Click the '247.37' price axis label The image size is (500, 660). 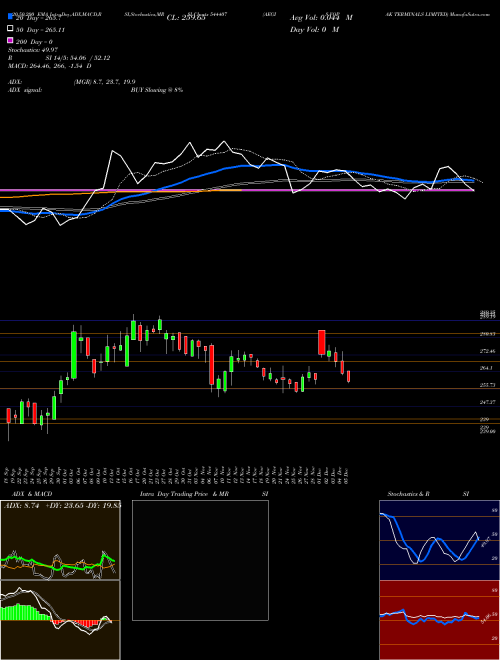[487, 402]
